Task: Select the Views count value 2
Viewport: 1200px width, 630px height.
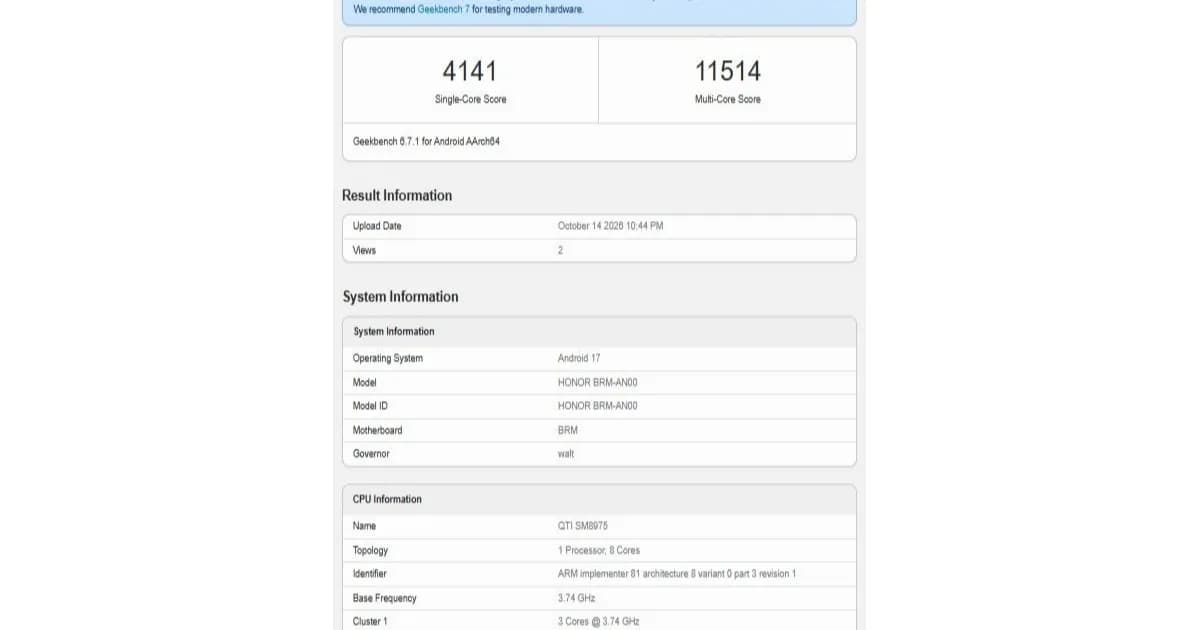Action: pyautogui.click(x=560, y=250)
